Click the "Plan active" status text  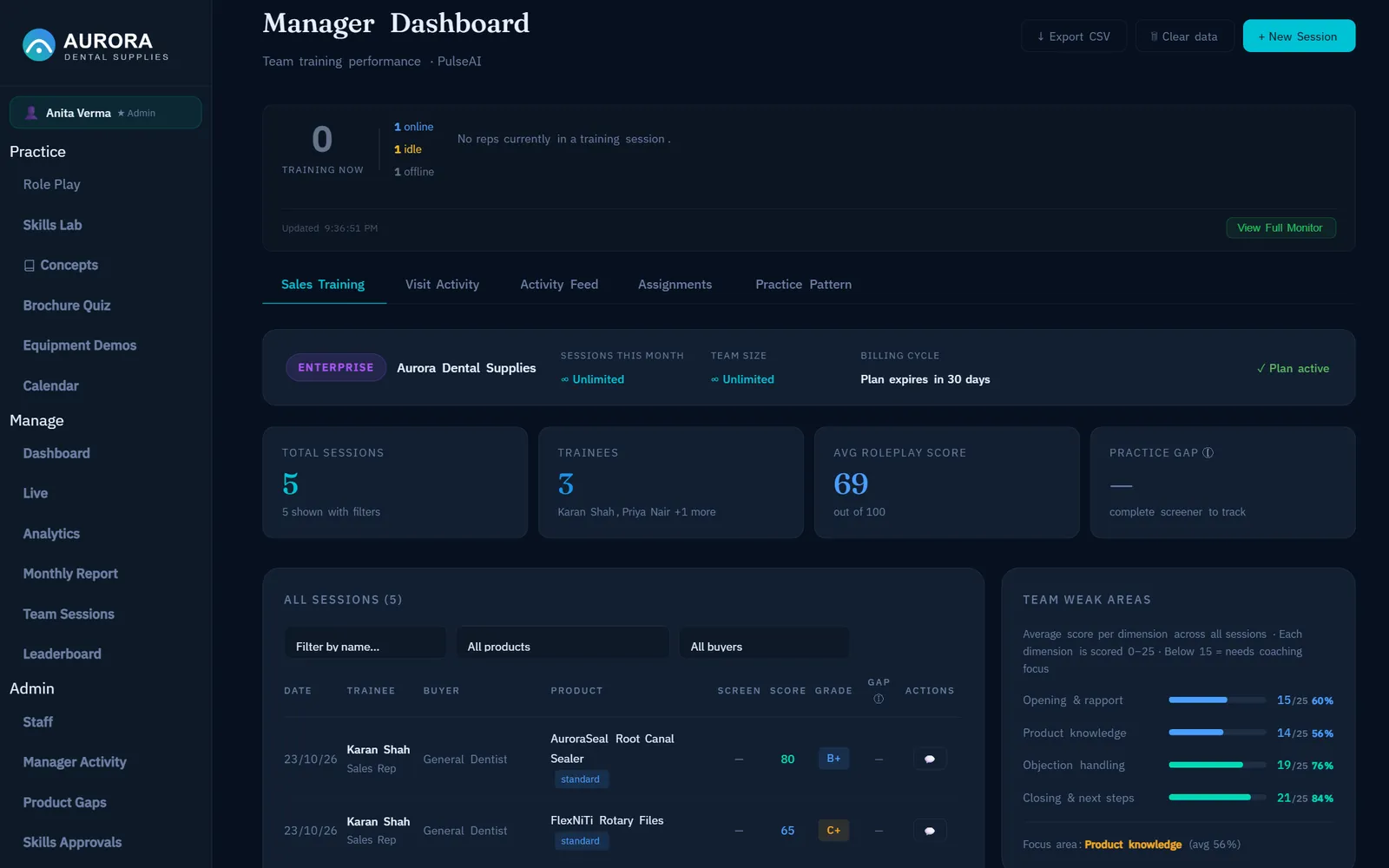click(x=1293, y=369)
